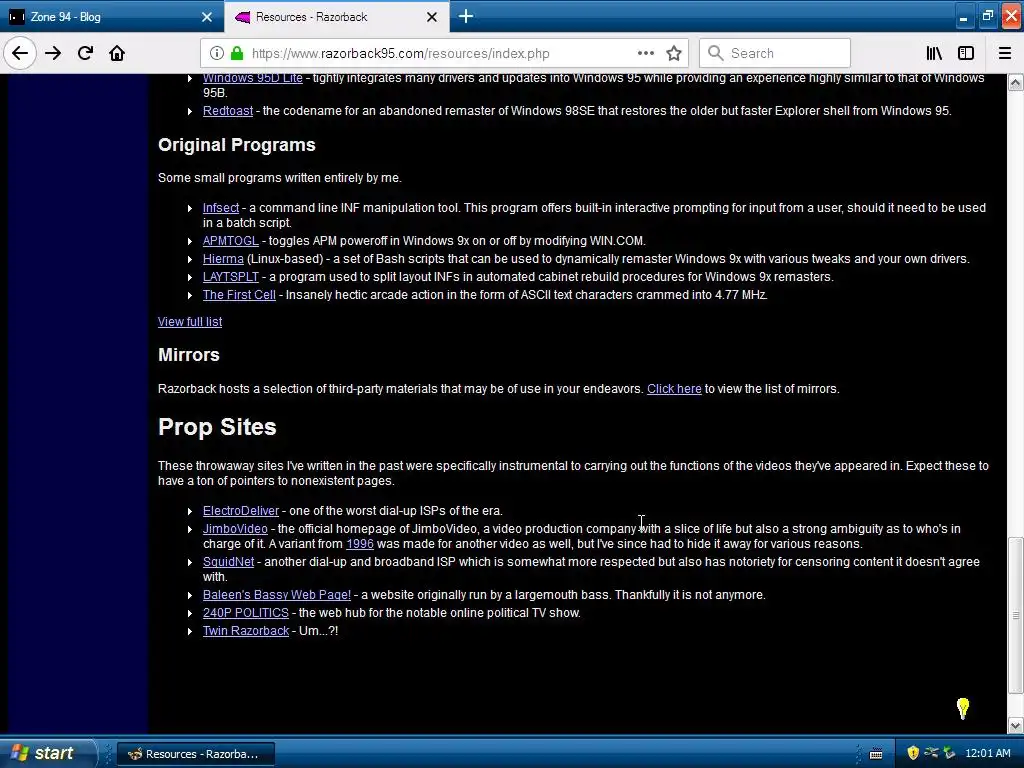Visit the JimboVideo prop site
Image resolution: width=1024 pixels, height=768 pixels.
[x=235, y=529]
